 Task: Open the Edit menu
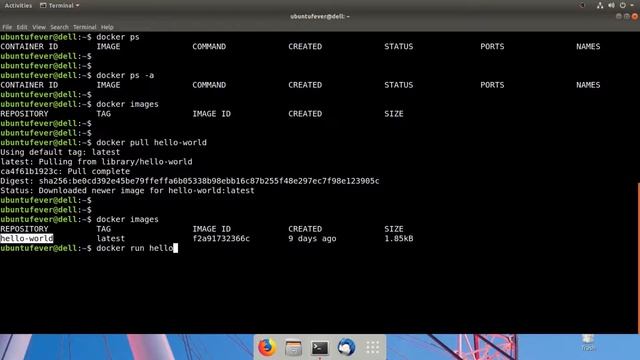point(22,27)
